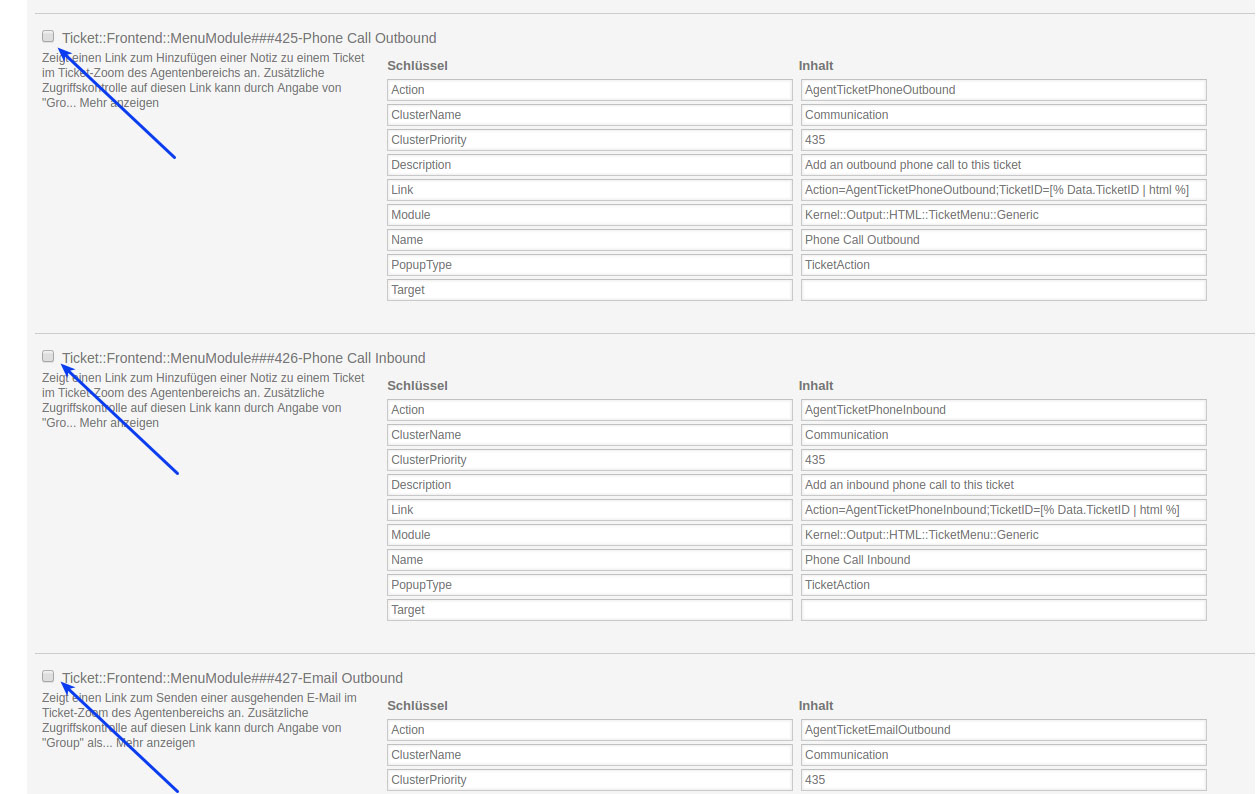Select the 'Phone Call Outbound' Name value field

[x=1003, y=240]
